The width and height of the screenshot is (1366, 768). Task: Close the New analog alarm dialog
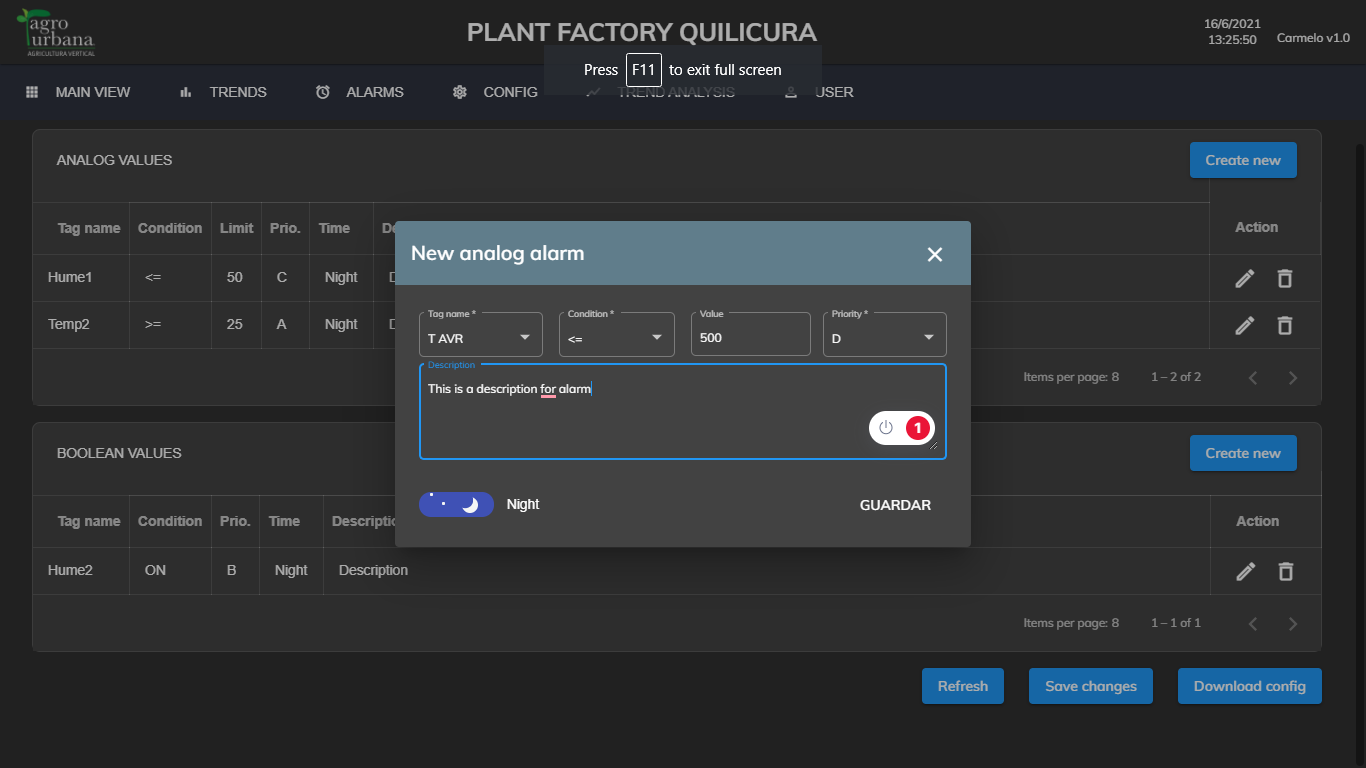(935, 254)
